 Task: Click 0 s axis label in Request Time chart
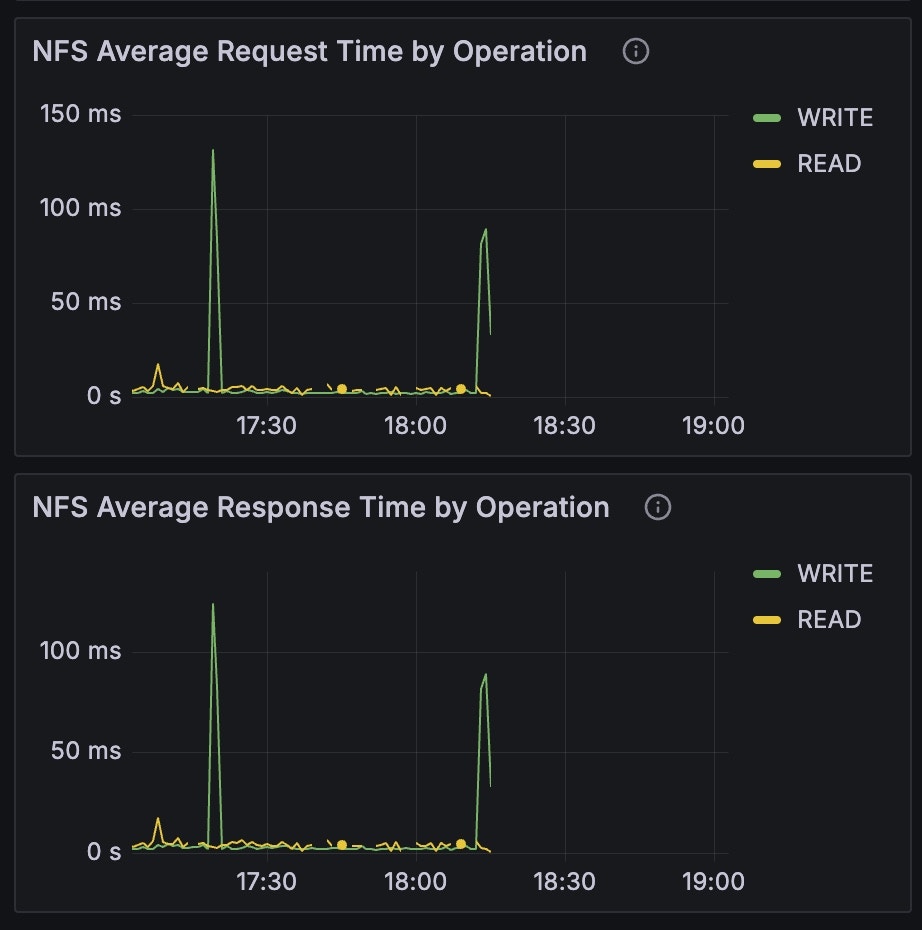tap(104, 396)
